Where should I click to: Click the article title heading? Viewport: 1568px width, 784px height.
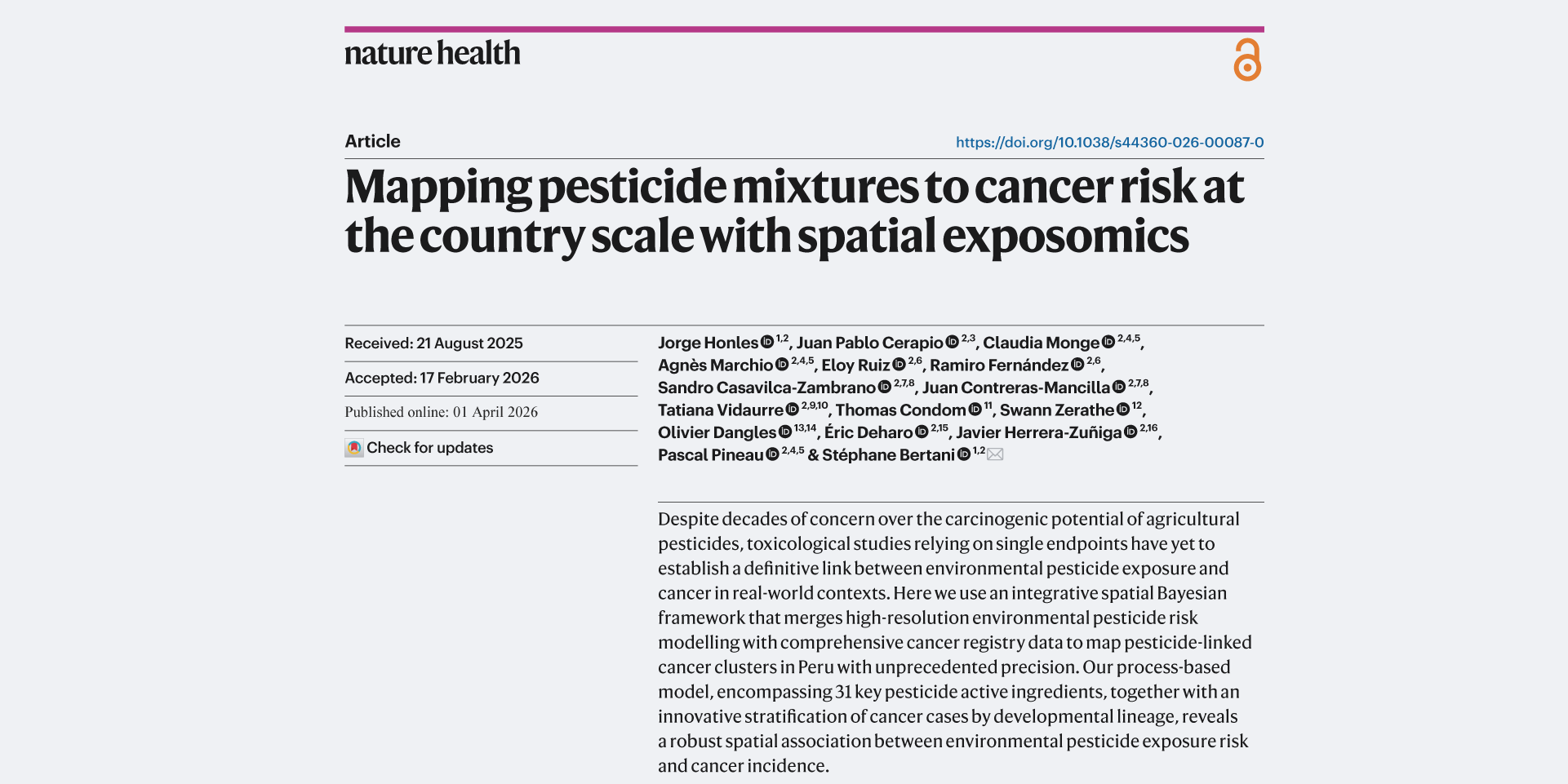pos(794,211)
